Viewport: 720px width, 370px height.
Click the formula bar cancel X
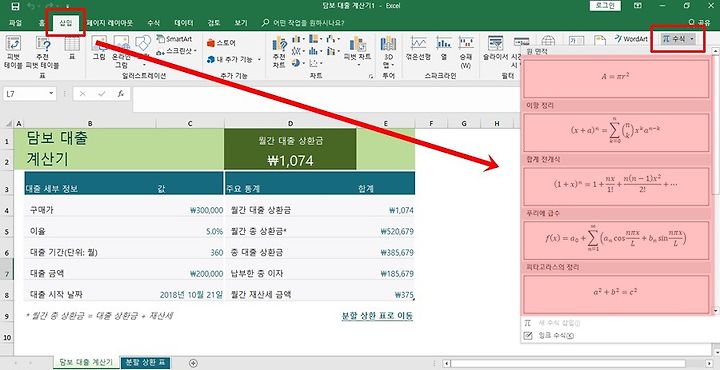(x=83, y=94)
